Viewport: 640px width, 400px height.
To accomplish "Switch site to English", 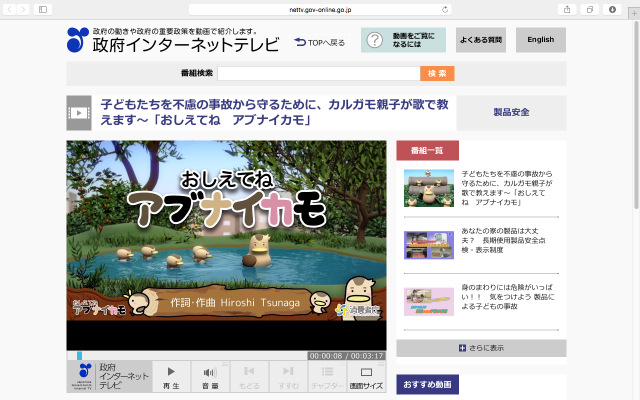I will point(541,40).
